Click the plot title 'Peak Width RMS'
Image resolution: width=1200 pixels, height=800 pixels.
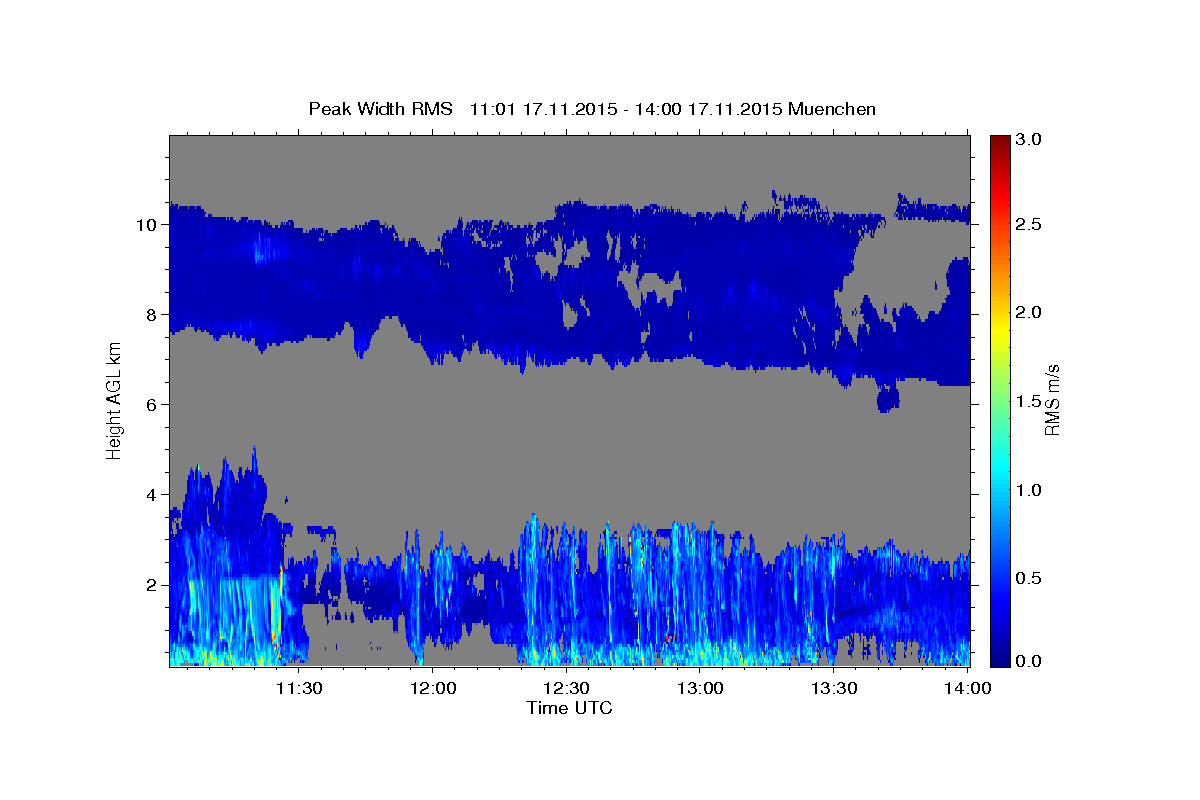pos(380,109)
